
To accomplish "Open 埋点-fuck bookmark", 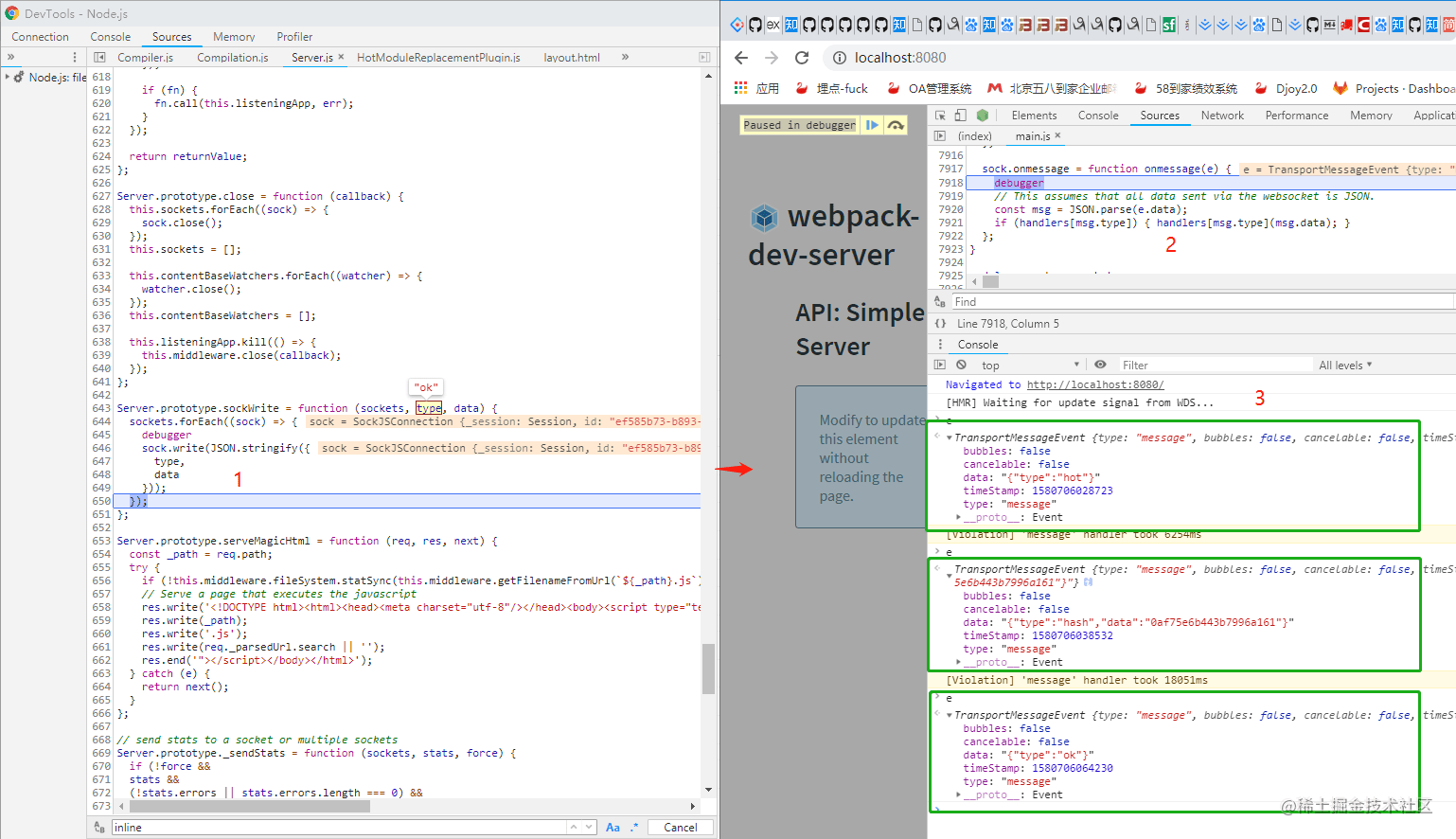I will pyautogui.click(x=831, y=88).
